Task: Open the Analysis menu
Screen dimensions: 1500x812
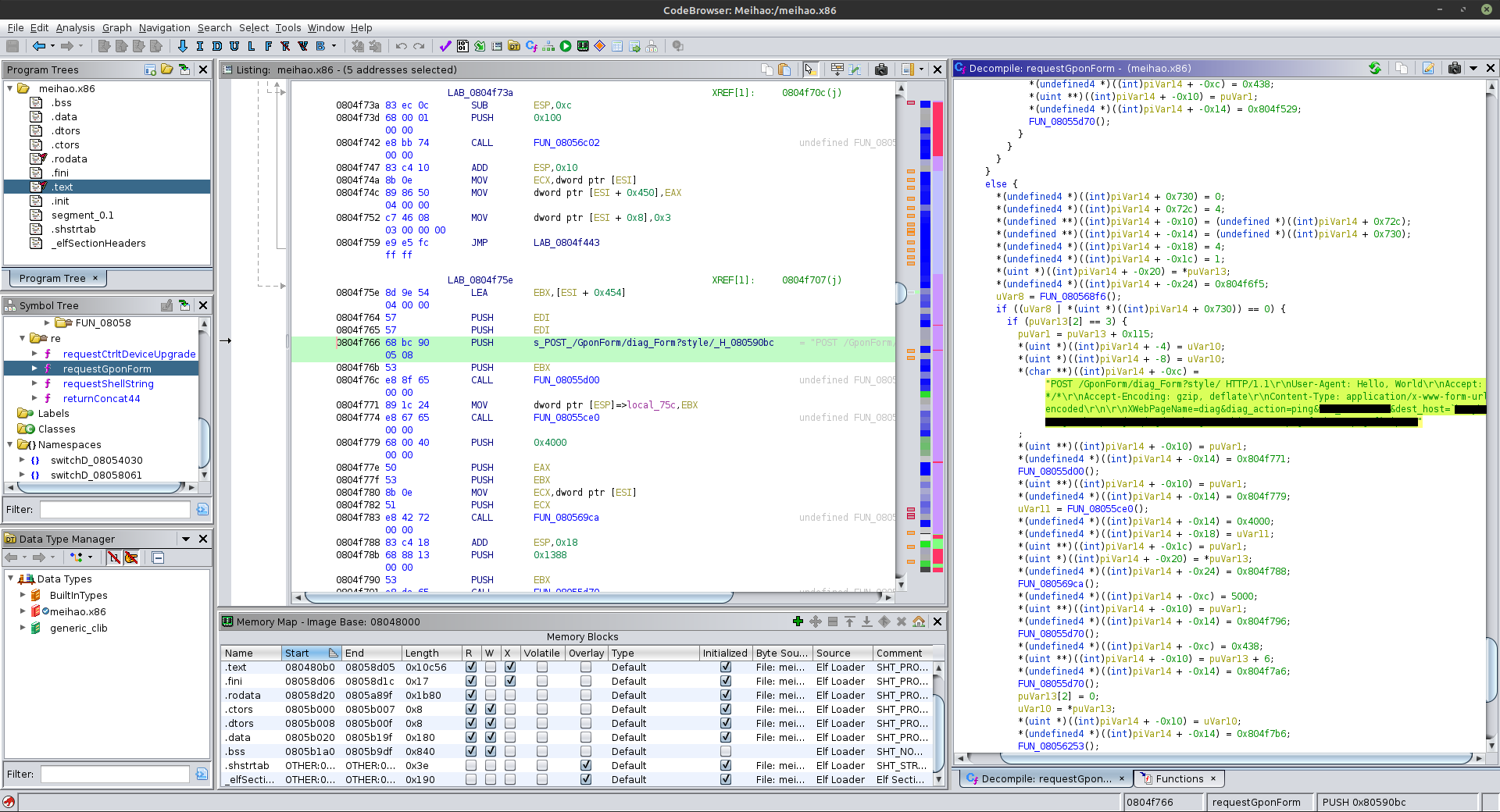Action: [x=75, y=27]
